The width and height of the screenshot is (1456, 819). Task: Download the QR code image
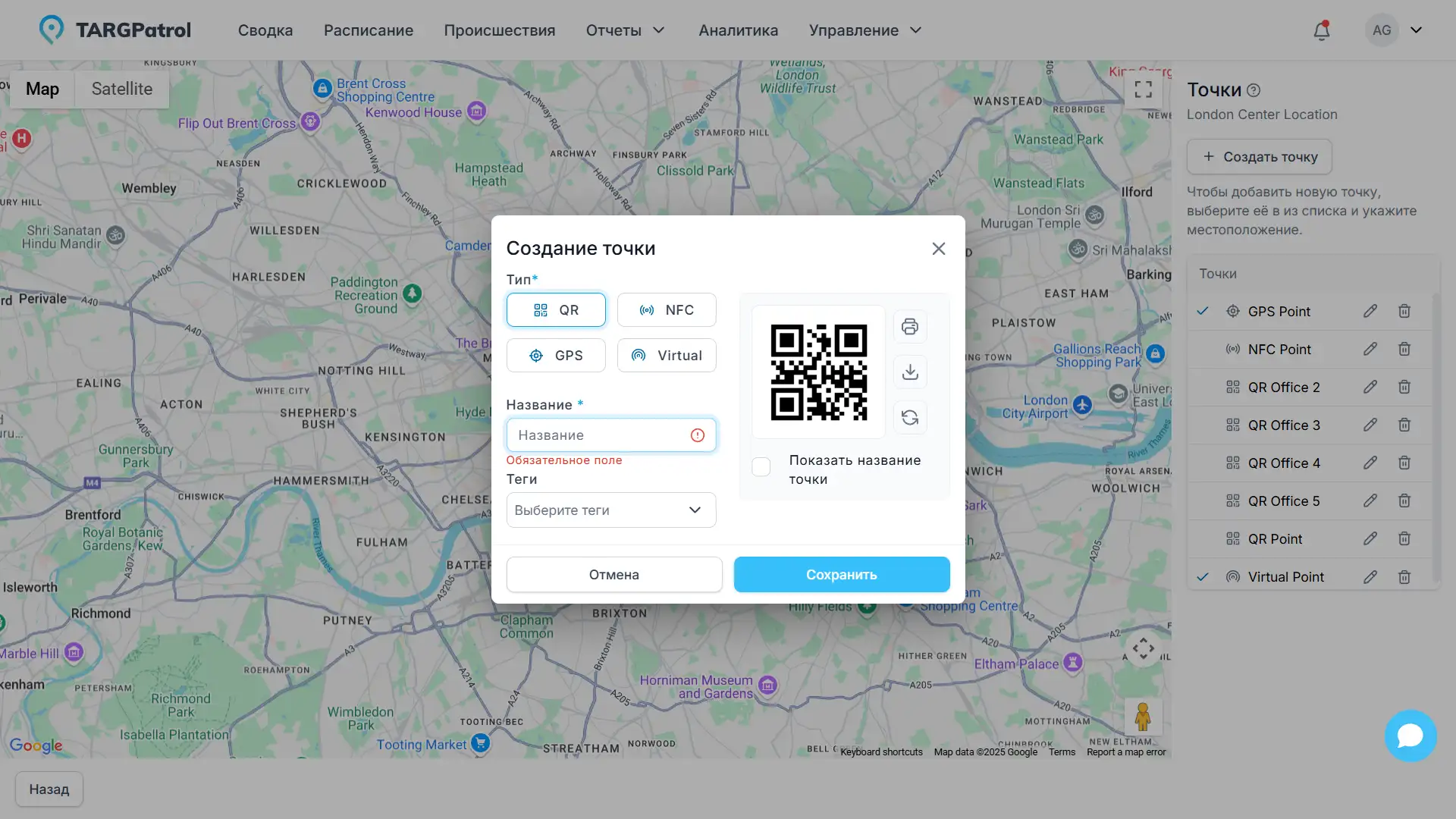click(x=909, y=372)
